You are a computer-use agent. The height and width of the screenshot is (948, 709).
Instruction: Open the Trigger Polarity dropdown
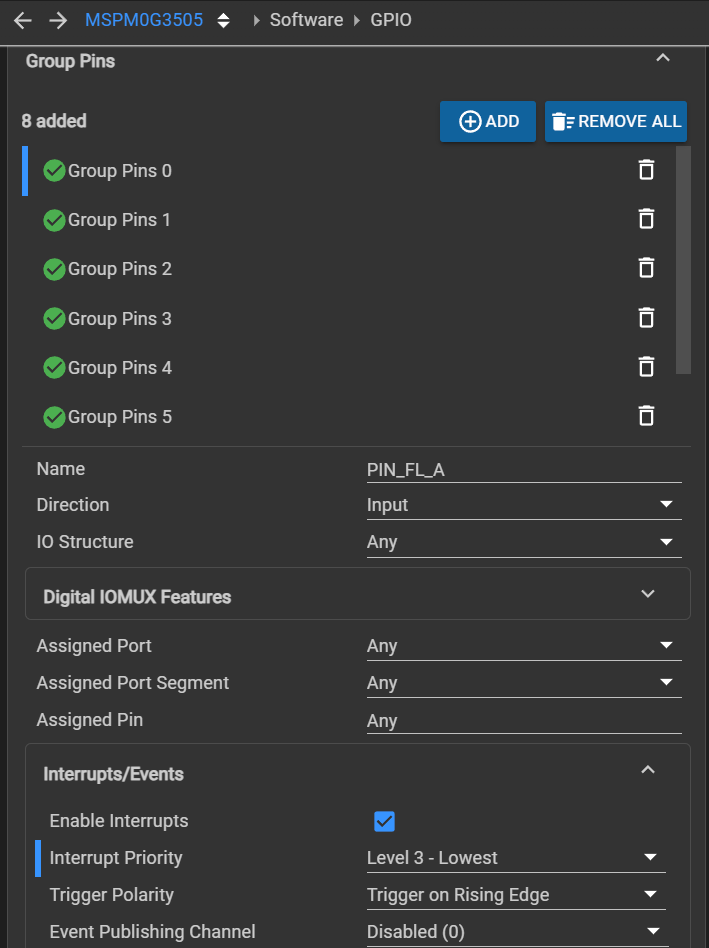(516, 895)
